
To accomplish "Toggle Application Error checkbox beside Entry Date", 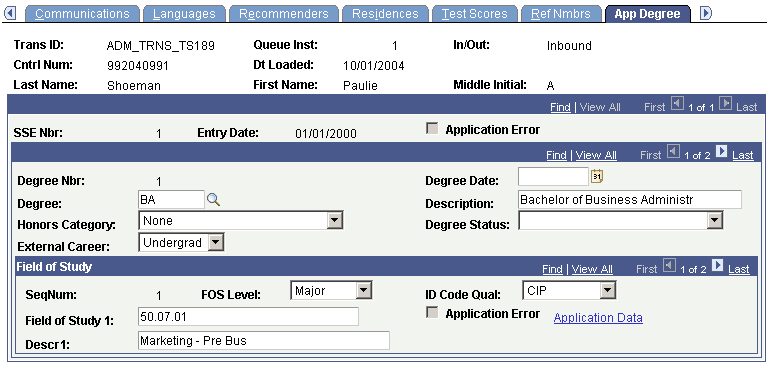I will 432,129.
